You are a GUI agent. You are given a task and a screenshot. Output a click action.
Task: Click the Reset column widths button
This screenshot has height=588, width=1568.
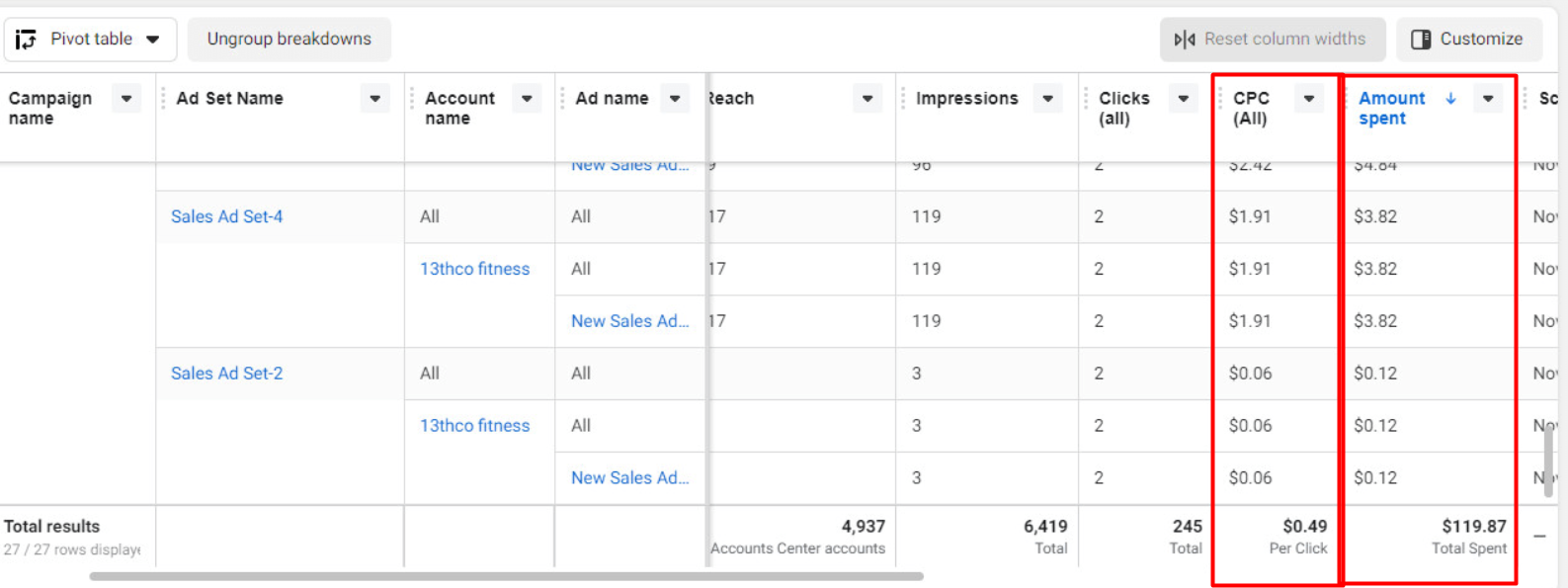pos(1272,40)
